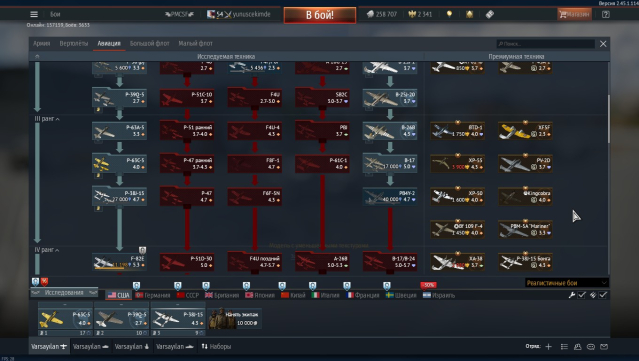
Task: Open the Магазин shop cart
Action: point(574,14)
